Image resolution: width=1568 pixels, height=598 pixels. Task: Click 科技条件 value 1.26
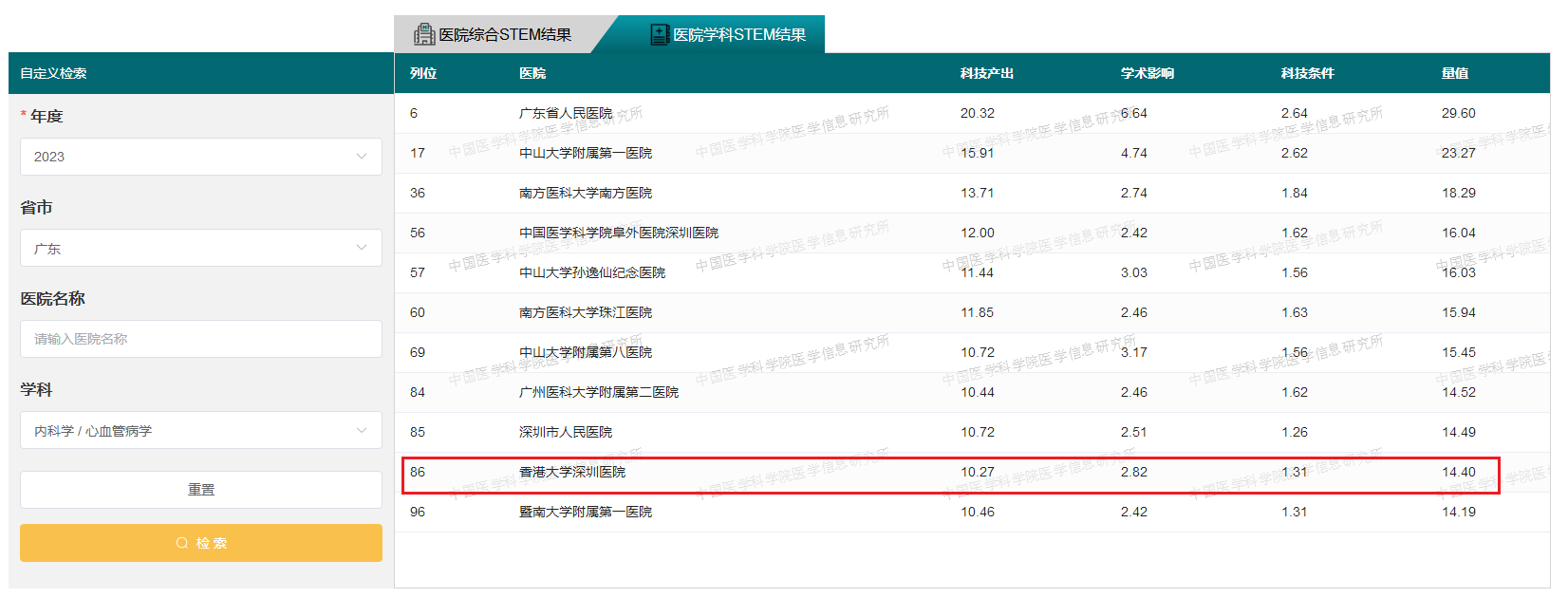[x=1295, y=432]
